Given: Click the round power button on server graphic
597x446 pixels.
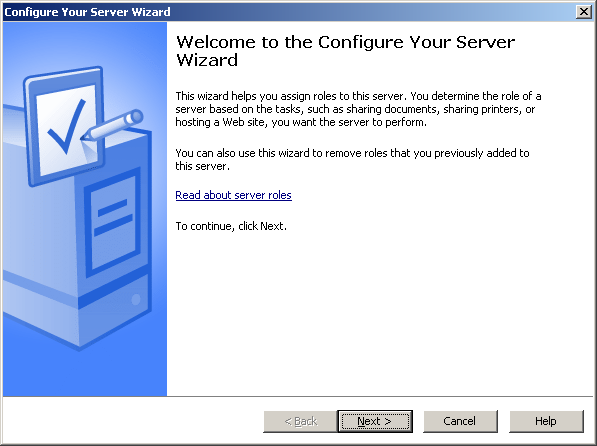Looking at the screenshot, I should [136, 299].
